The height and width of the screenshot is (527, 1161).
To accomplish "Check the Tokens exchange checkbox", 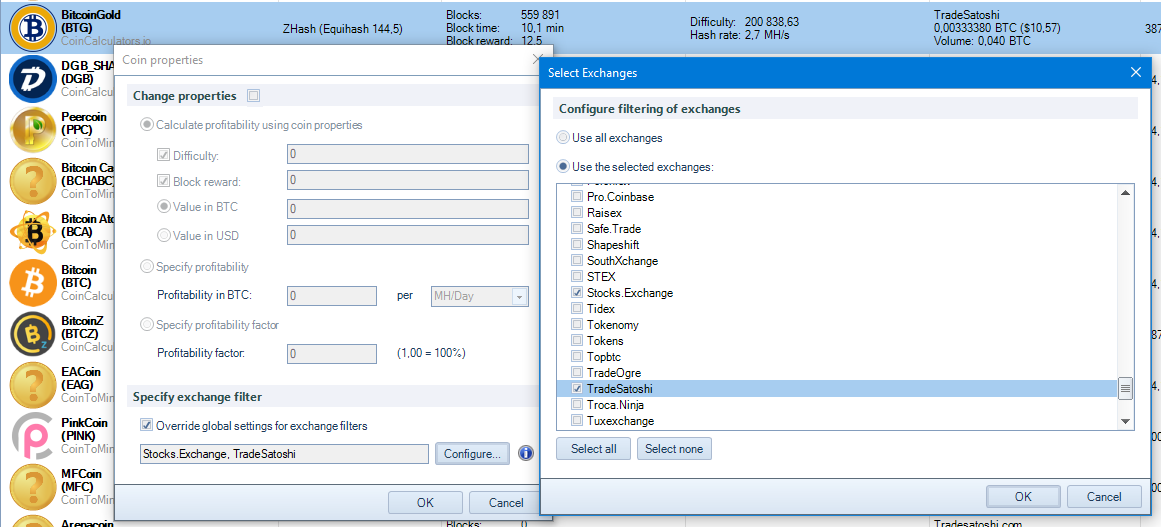I will (x=576, y=341).
